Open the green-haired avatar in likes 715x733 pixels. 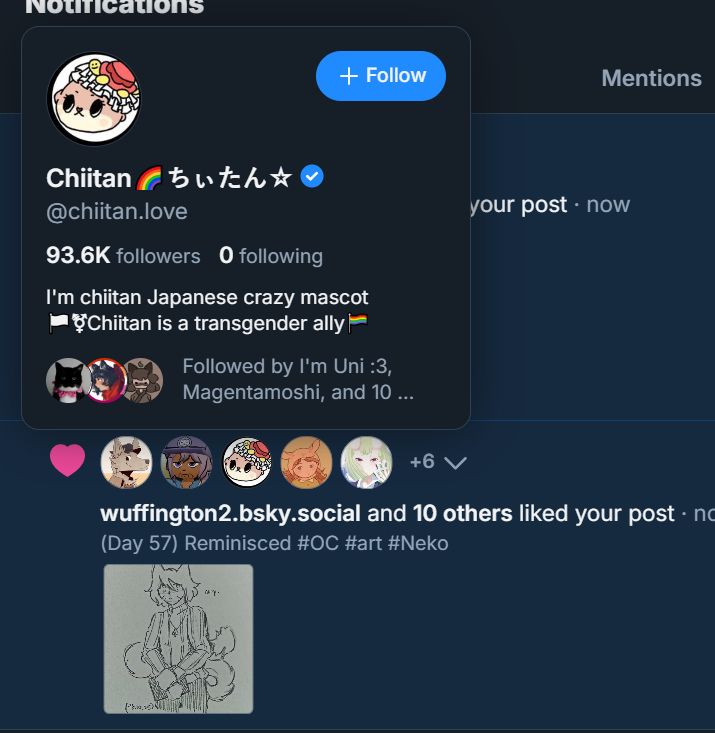tap(366, 462)
